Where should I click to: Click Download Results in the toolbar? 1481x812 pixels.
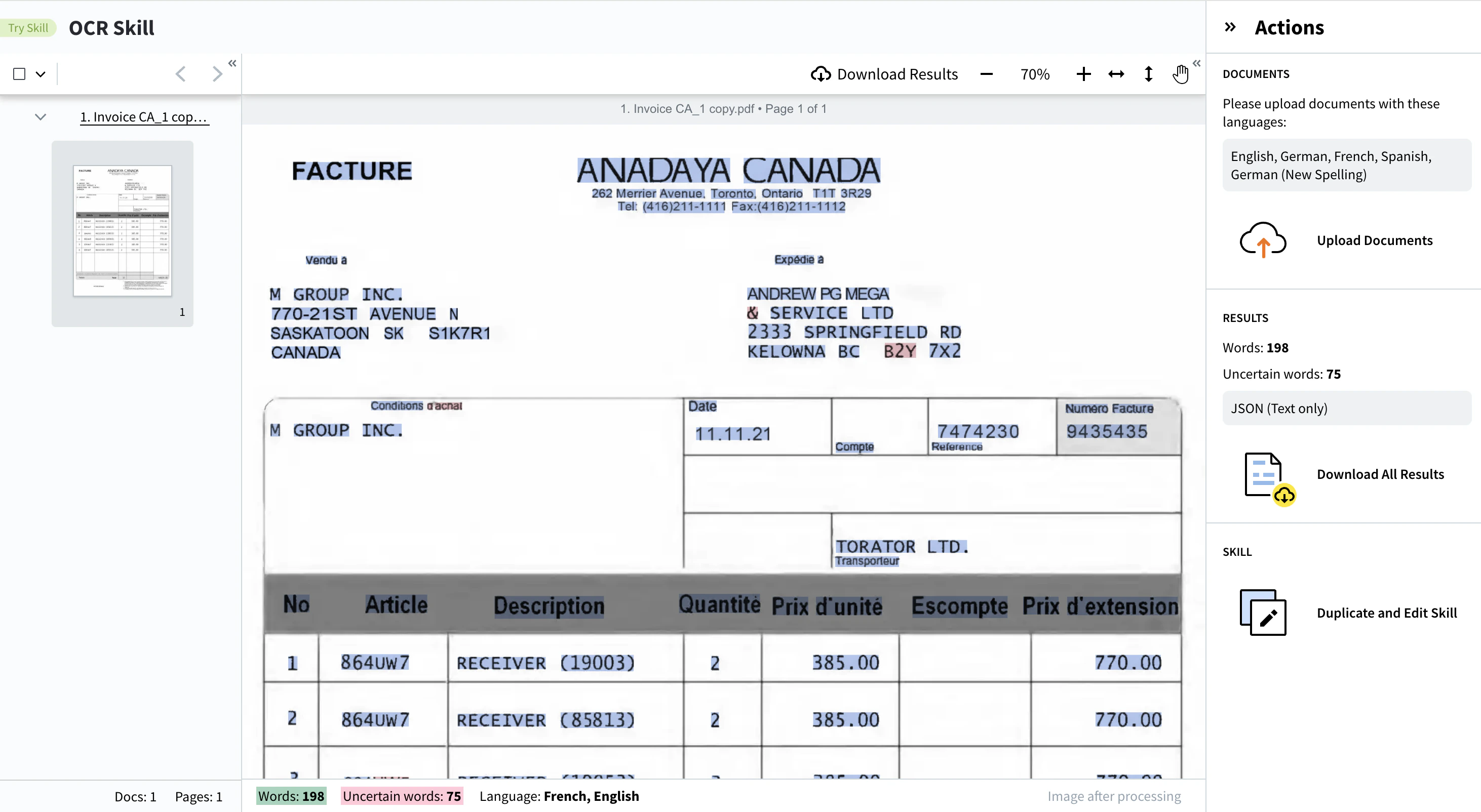(884, 74)
